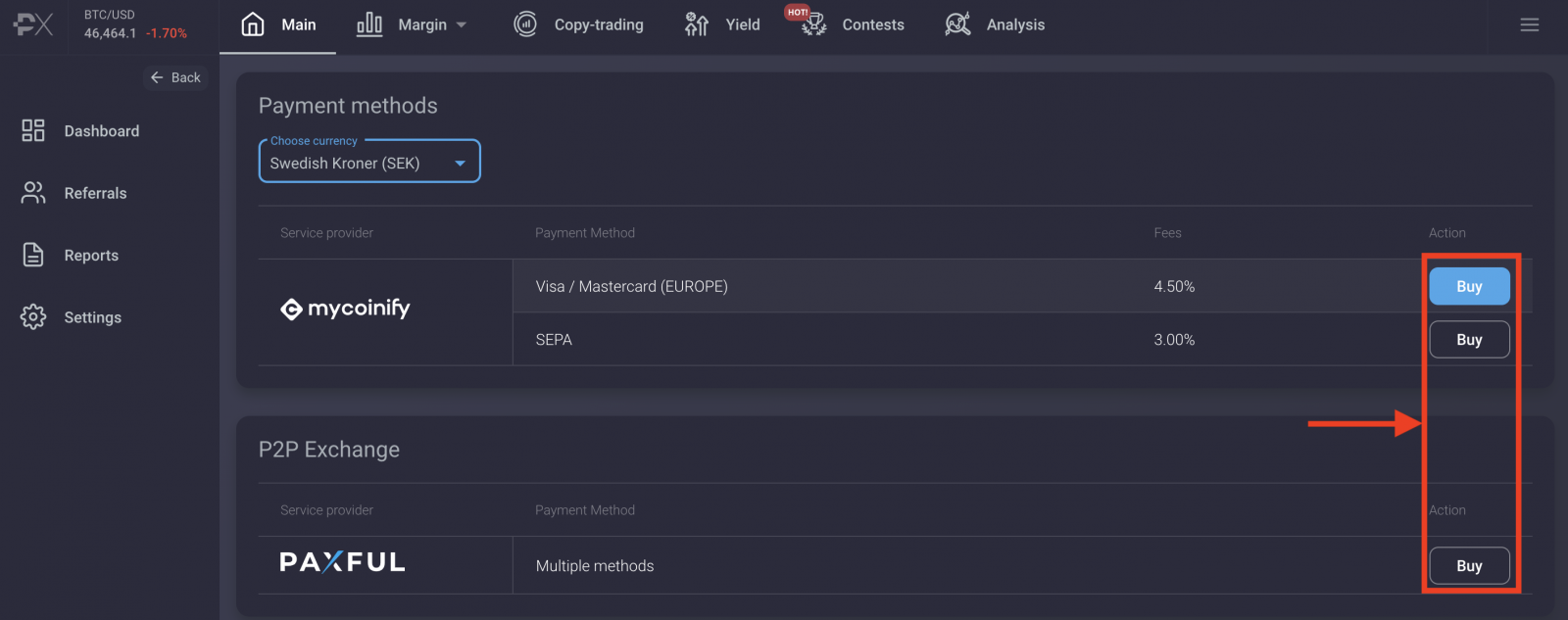Click the 3.00% fee value
The image size is (1568, 620).
pos(1174,339)
